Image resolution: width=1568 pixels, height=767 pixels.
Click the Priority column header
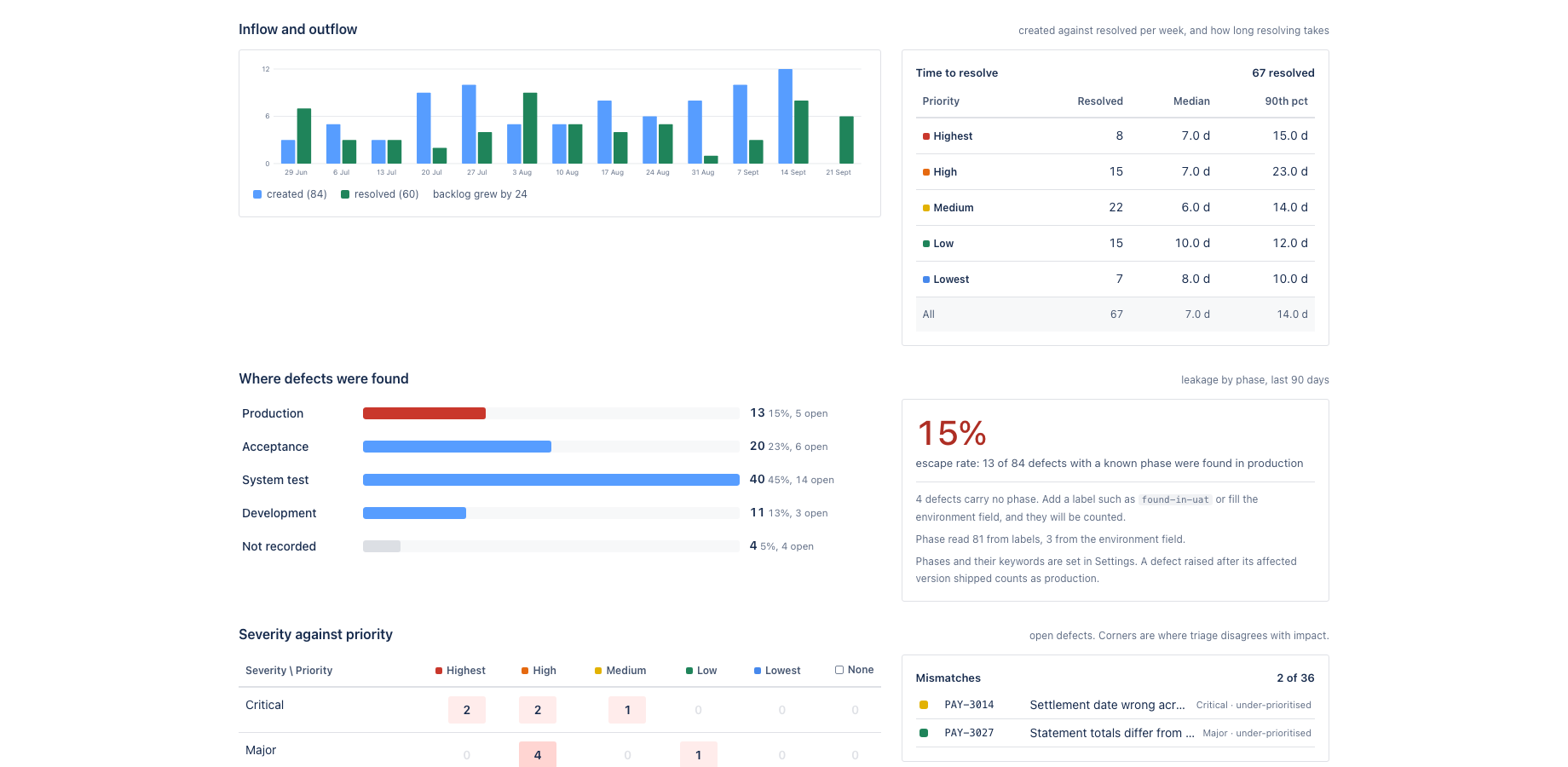click(x=941, y=101)
